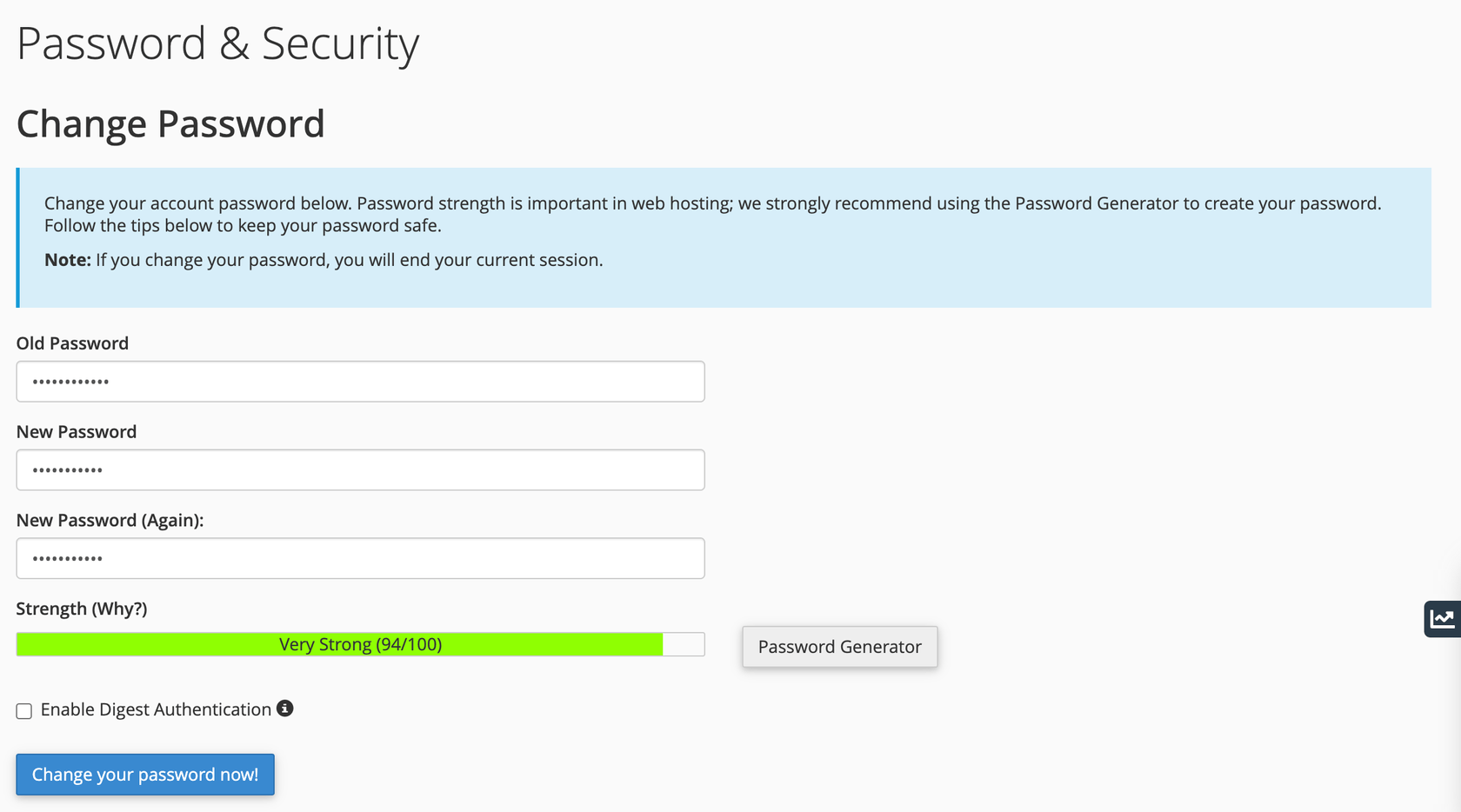Submit with Change your password now!

tap(145, 775)
